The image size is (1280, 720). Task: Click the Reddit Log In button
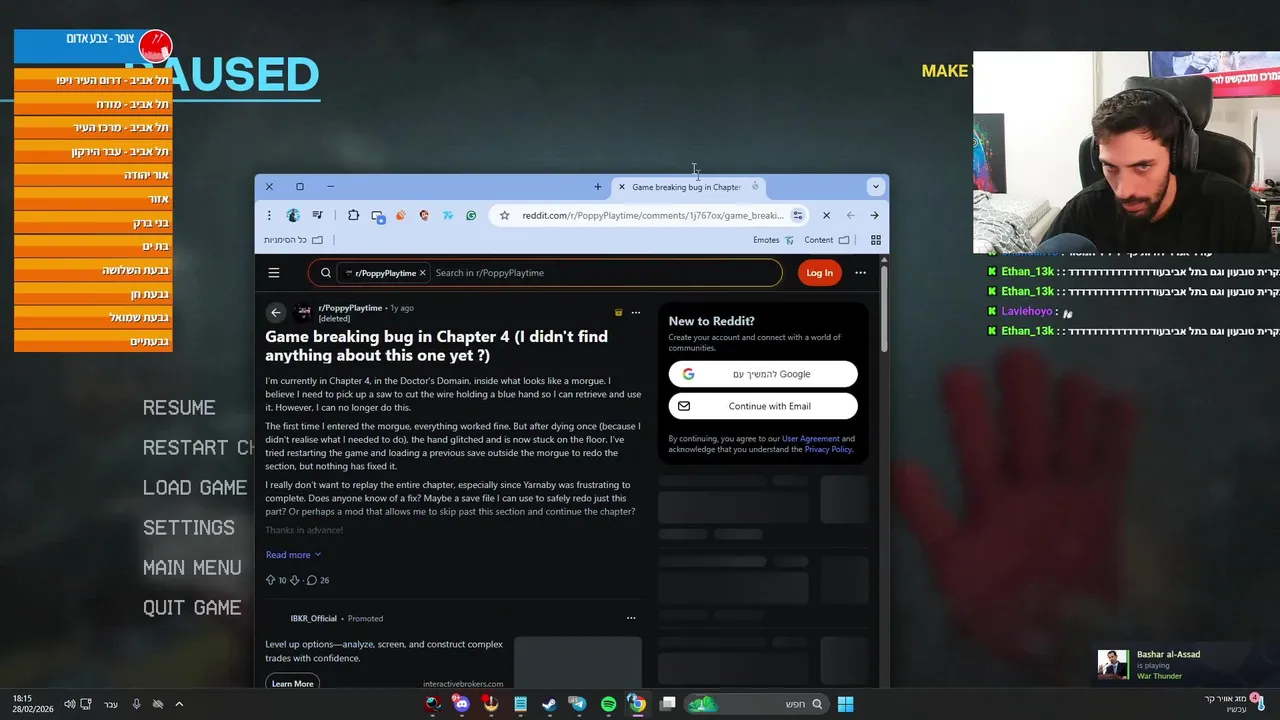819,273
